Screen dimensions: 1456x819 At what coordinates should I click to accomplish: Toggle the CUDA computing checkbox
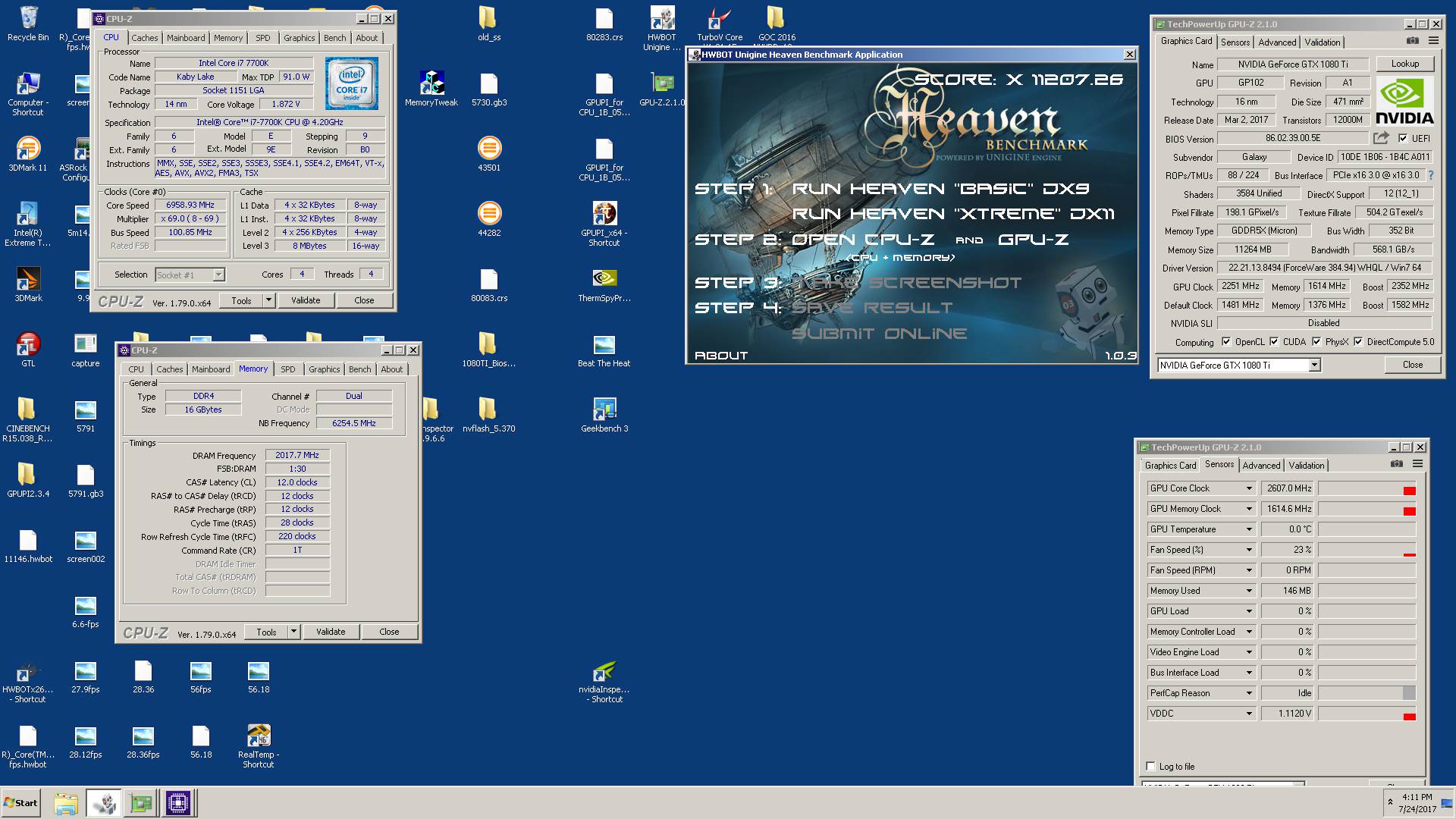point(1274,342)
